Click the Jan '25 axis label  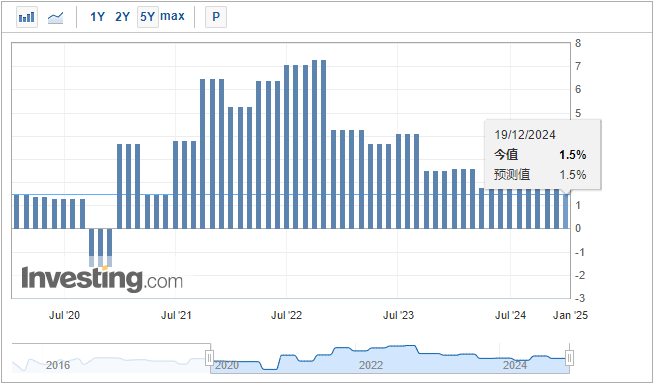[x=570, y=315]
